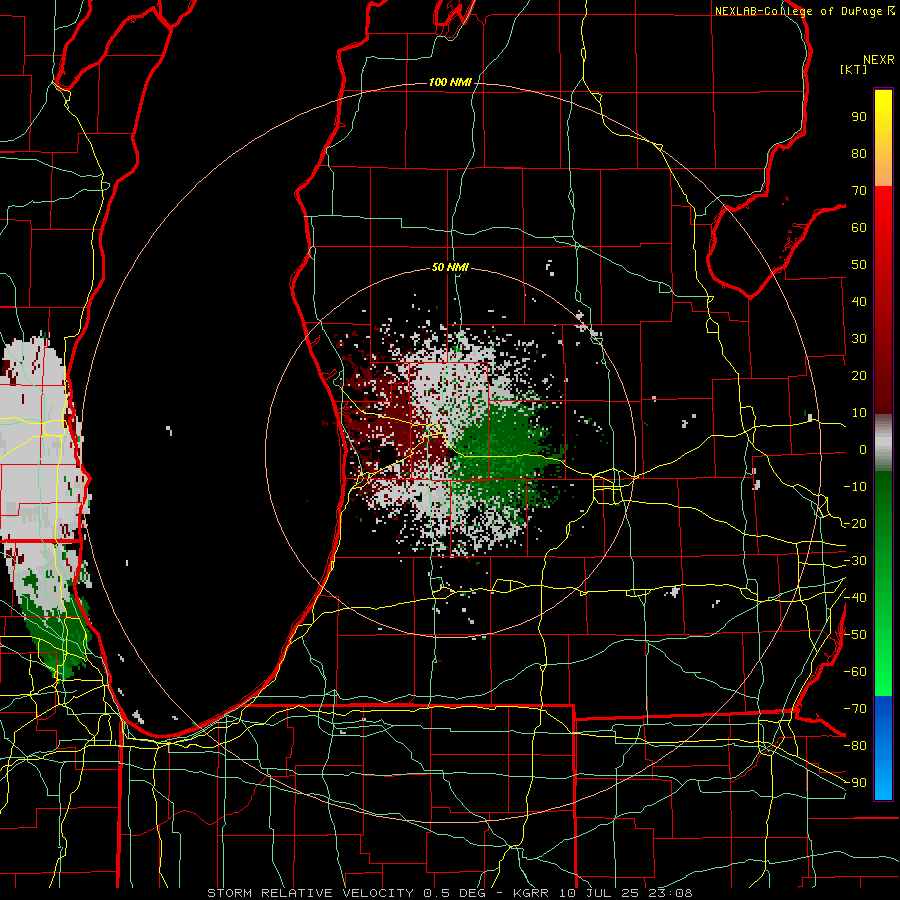Click the positive 50 scale value
Image resolution: width=900 pixels, height=900 pixels.
[859, 265]
